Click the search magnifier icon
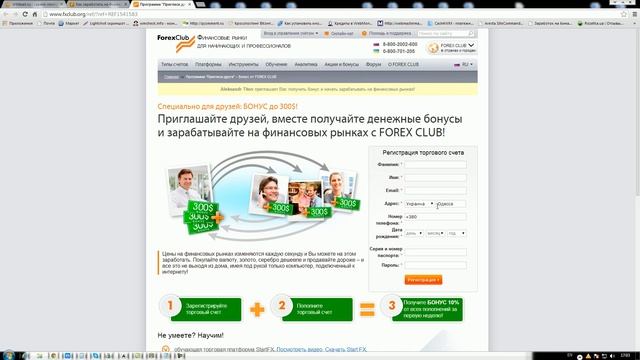Image resolution: width=640 pixels, height=360 pixels. [471, 33]
